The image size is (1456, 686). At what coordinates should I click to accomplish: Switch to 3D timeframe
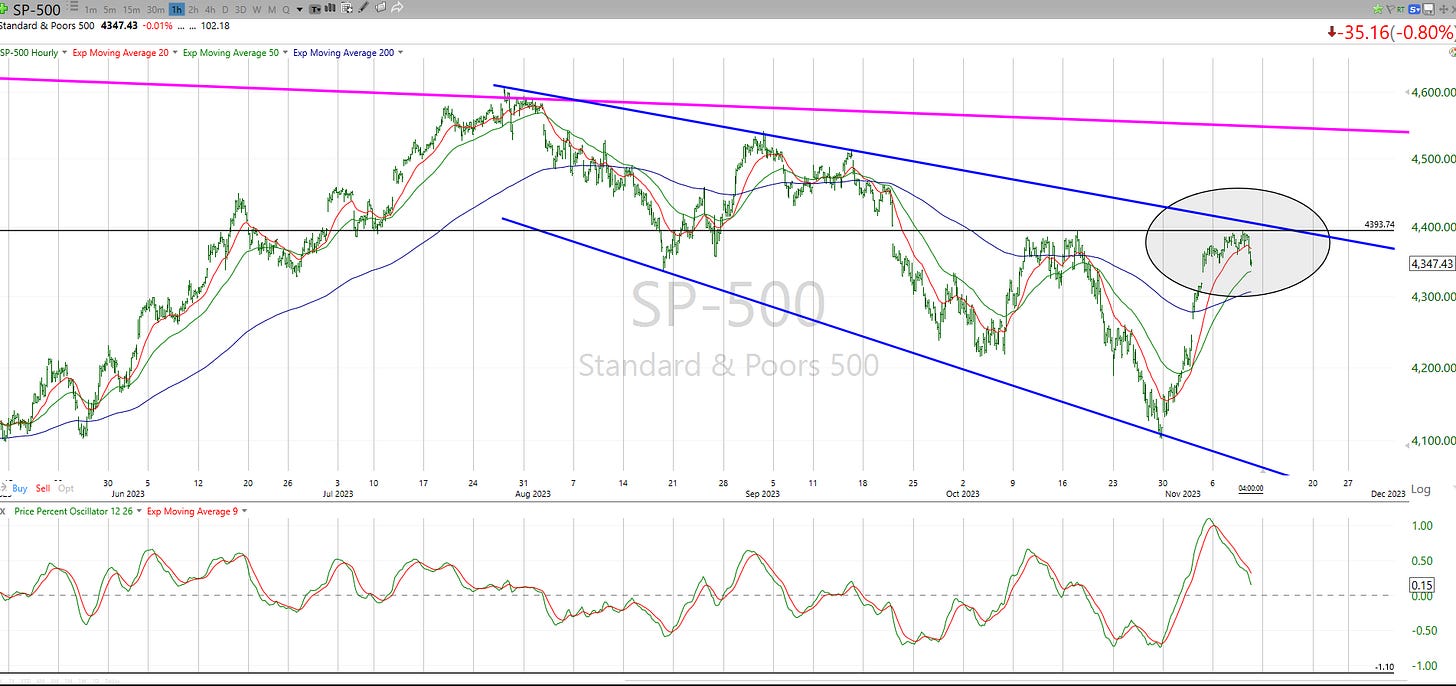tap(240, 10)
